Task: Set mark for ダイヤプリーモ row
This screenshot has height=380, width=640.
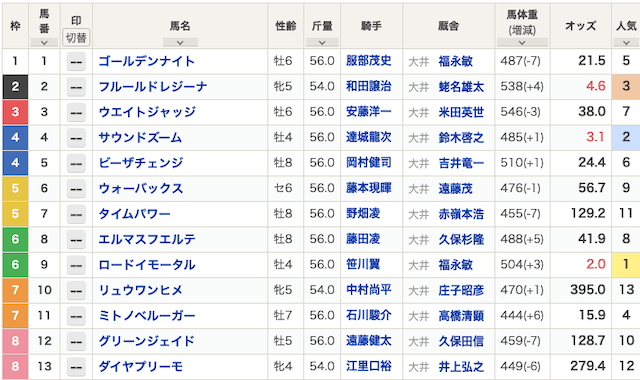Action: 76,367
